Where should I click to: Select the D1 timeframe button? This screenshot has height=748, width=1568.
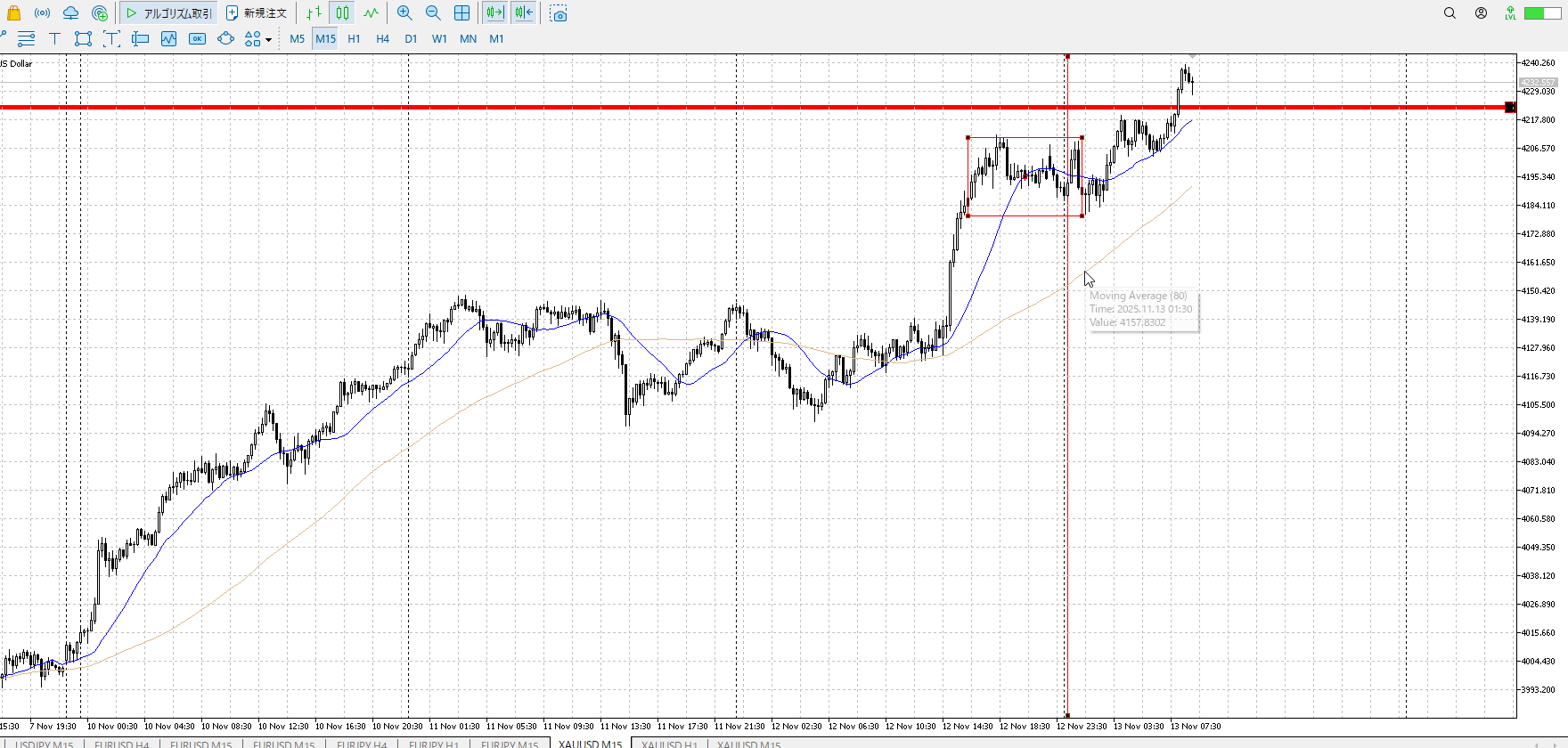pyautogui.click(x=411, y=39)
